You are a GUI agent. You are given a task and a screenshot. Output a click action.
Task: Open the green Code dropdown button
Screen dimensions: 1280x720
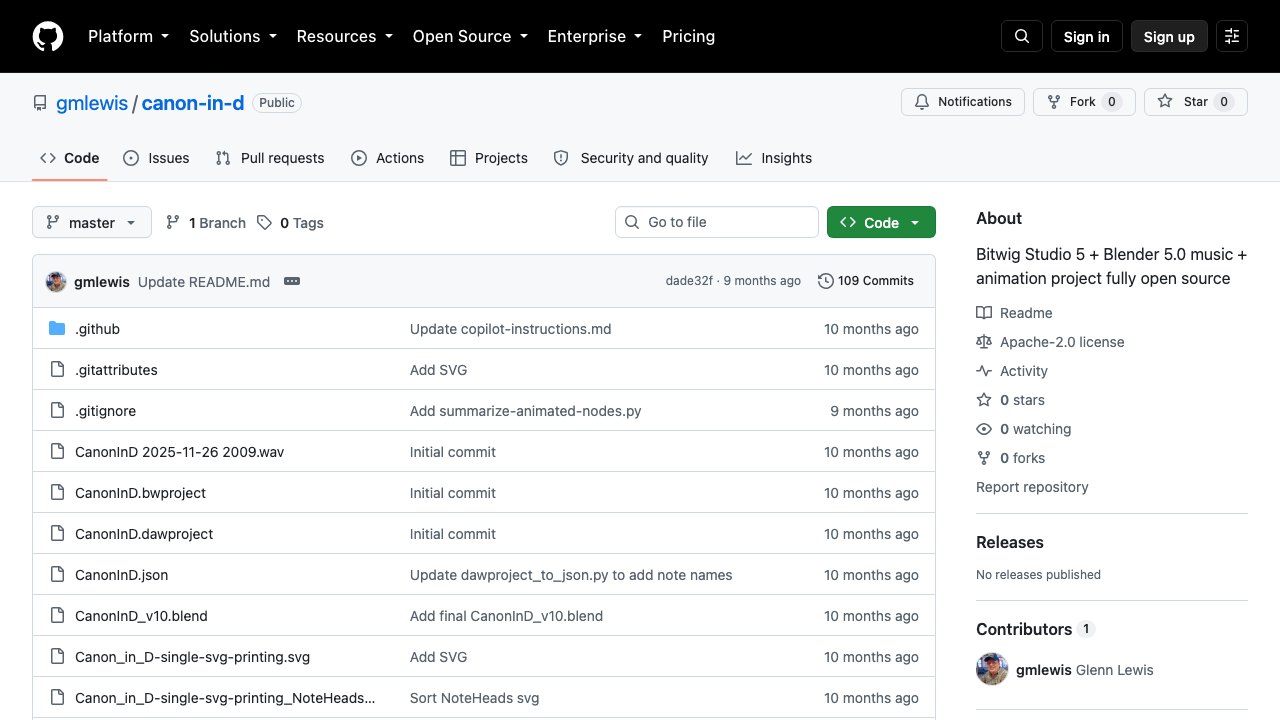pos(881,222)
